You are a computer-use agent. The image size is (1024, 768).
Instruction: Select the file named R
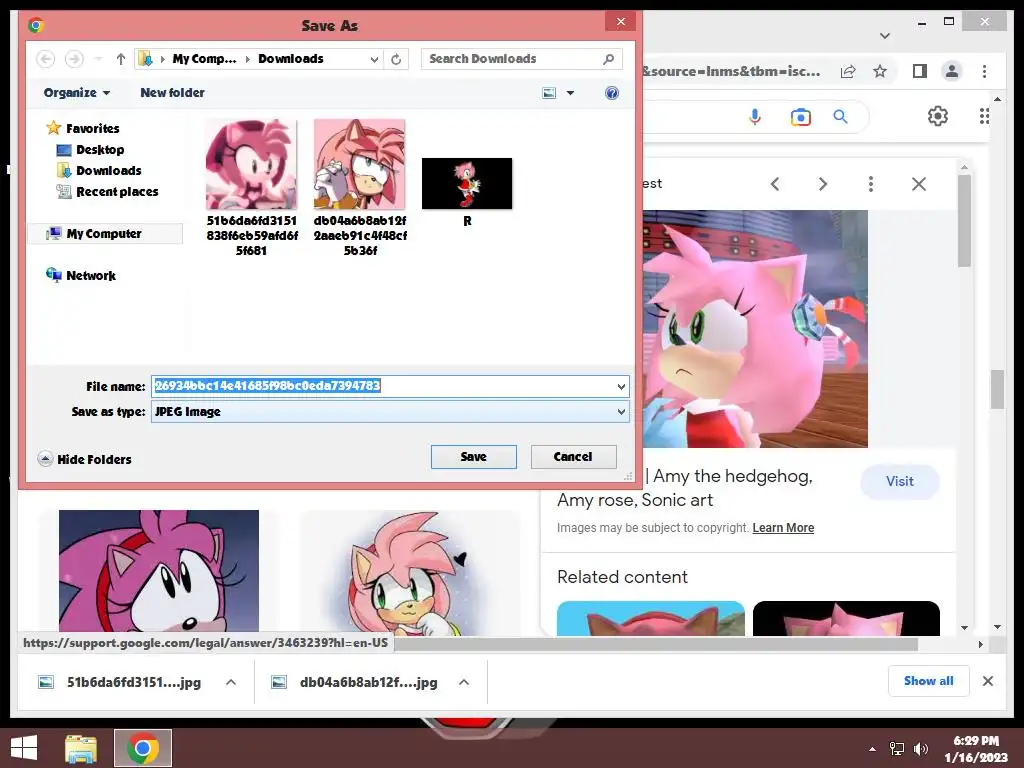[x=467, y=193]
